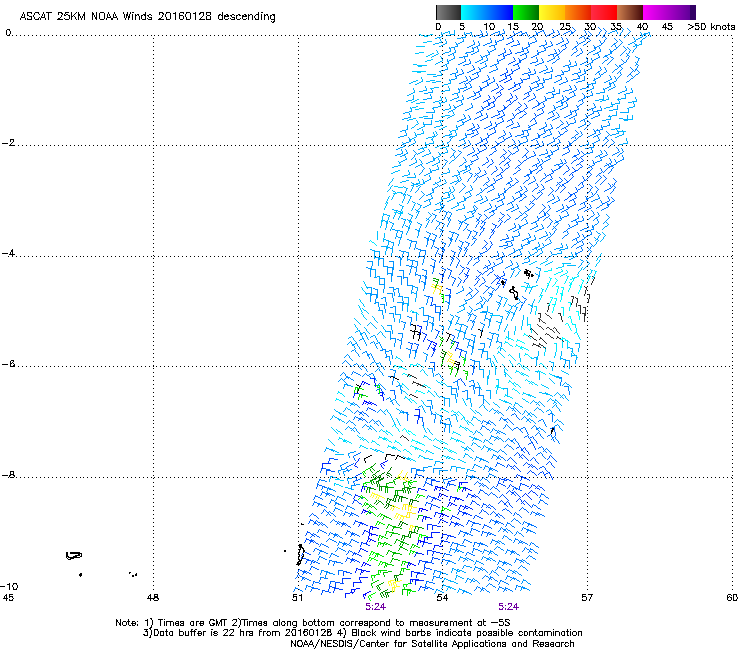
Task: Click the elongated island outline at 51E
Action: point(300,555)
